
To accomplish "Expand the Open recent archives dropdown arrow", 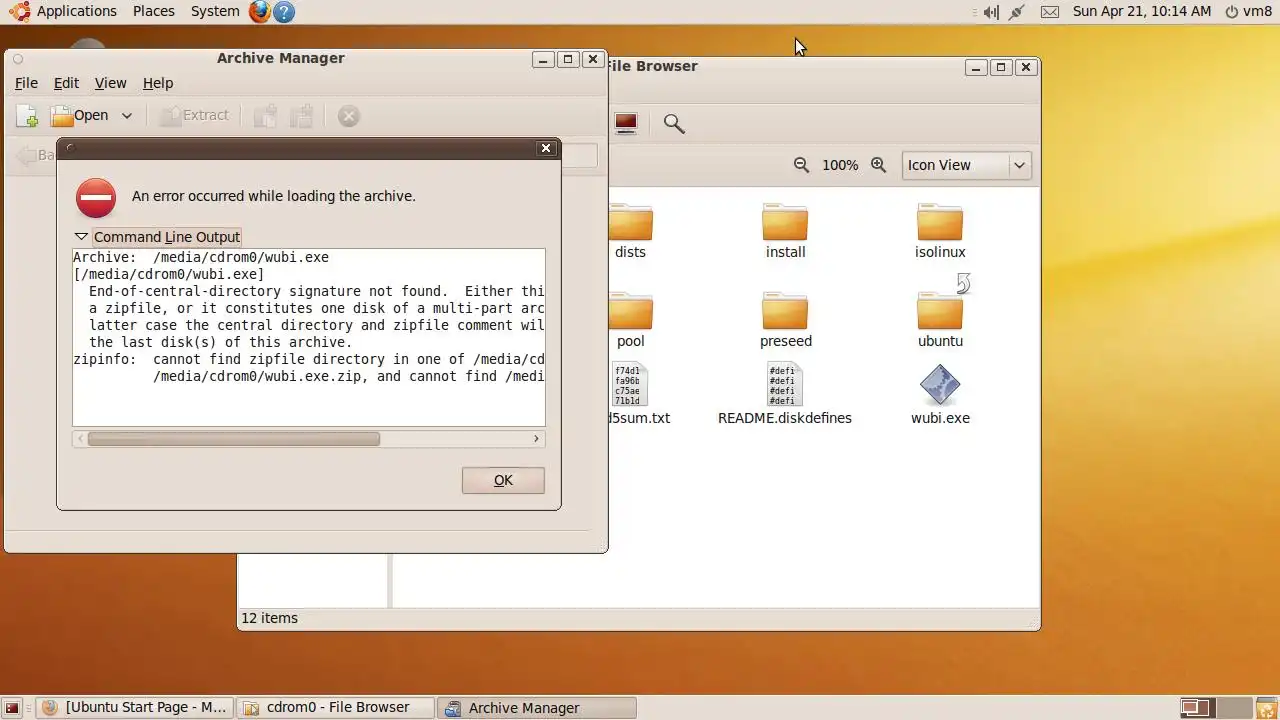I will point(127,115).
